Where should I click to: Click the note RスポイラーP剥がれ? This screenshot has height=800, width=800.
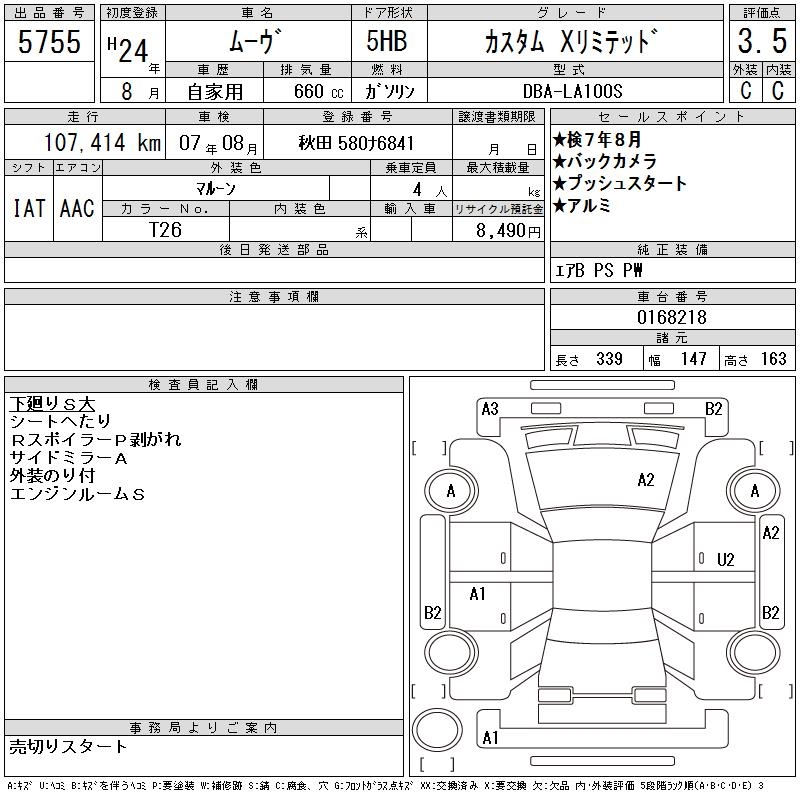(x=95, y=440)
